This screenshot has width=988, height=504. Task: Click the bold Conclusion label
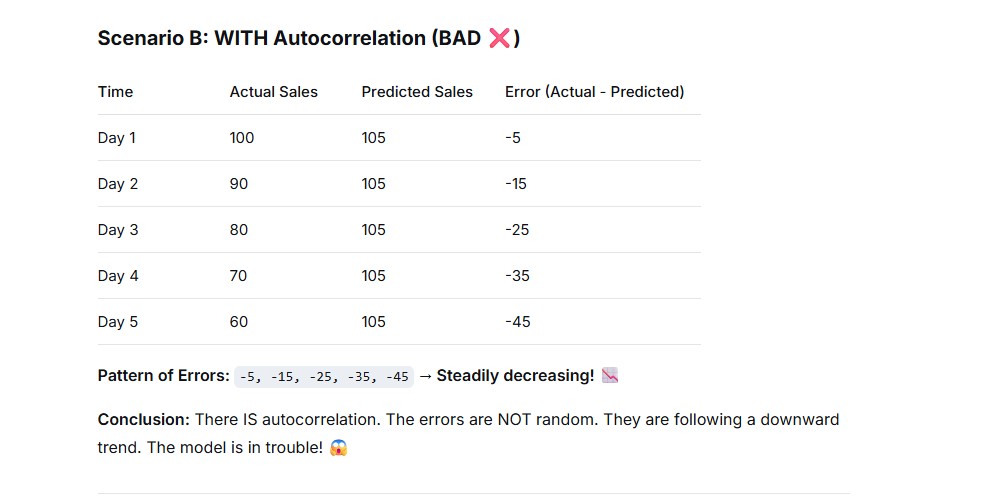[144, 420]
